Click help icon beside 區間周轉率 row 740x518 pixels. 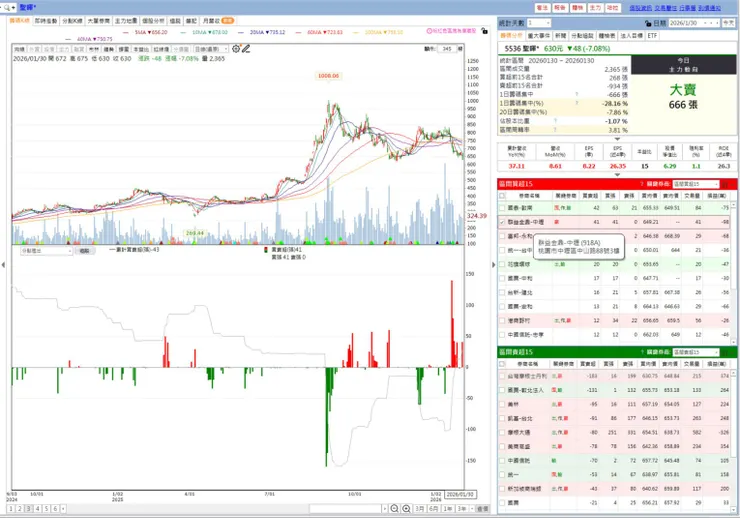point(555,130)
